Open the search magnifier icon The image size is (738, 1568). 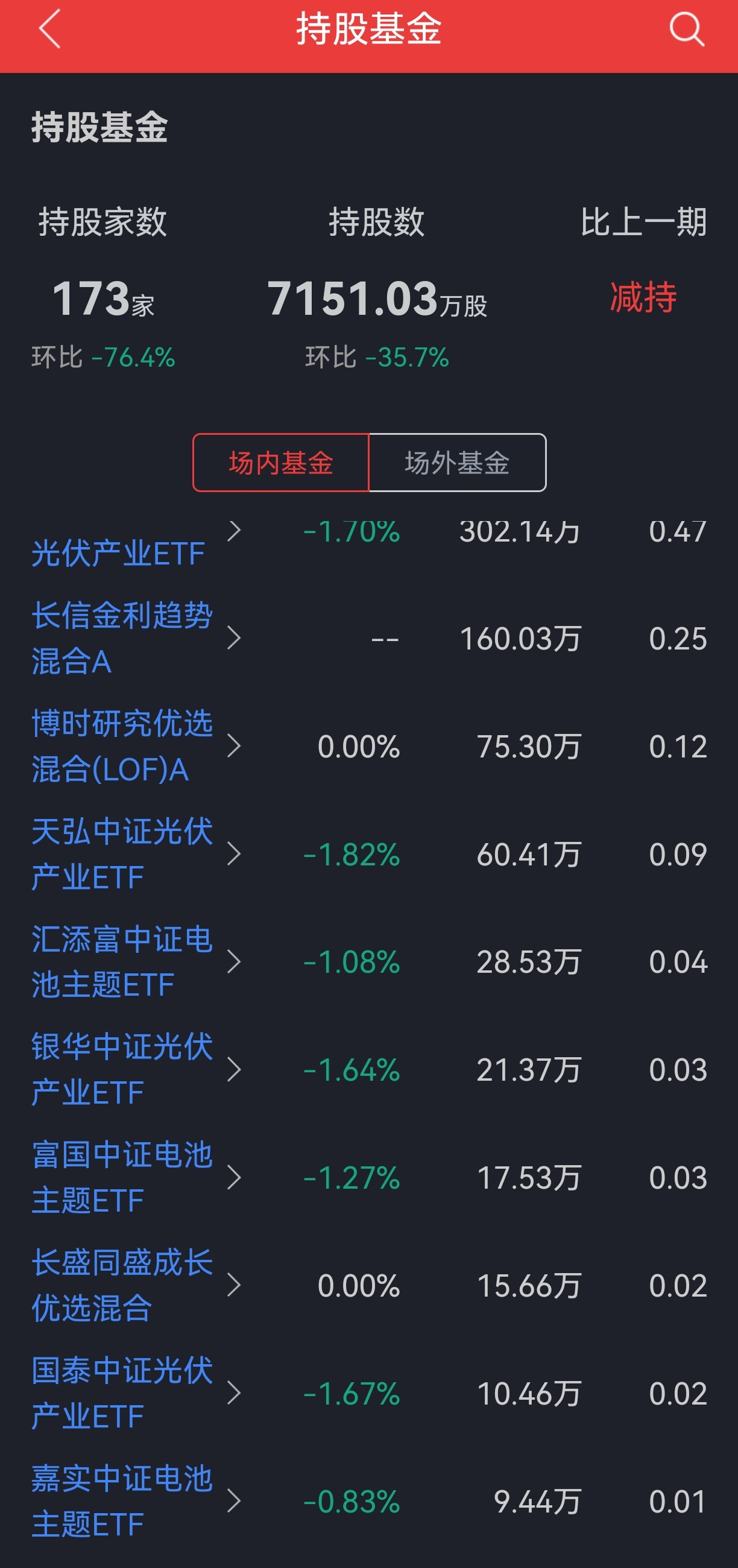(x=687, y=28)
